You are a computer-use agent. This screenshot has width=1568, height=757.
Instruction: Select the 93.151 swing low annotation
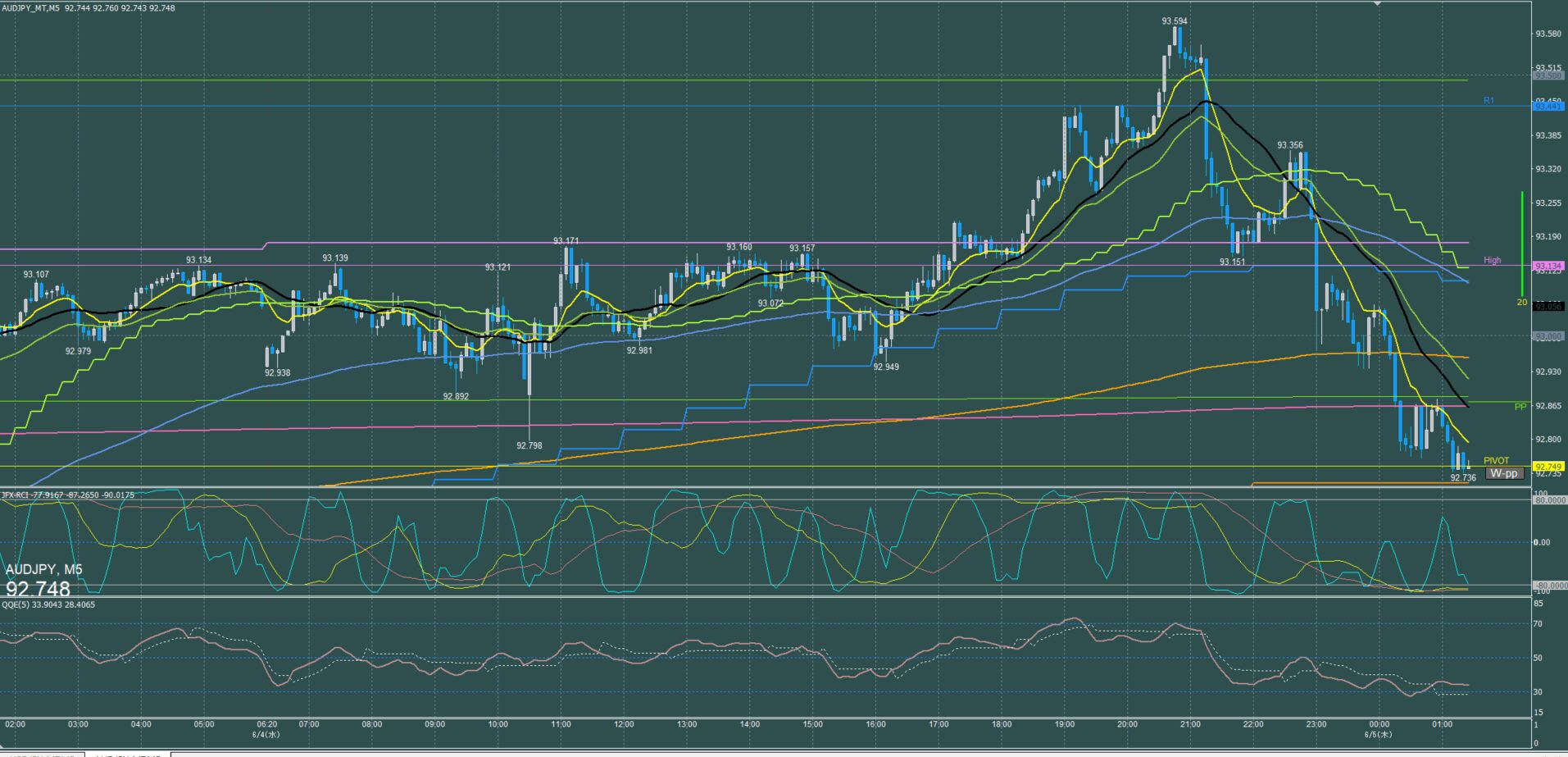[x=1232, y=262]
